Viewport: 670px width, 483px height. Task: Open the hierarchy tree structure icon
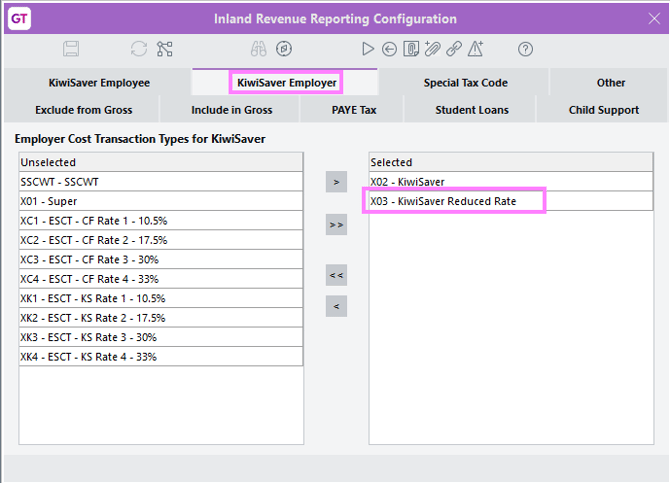pos(165,49)
